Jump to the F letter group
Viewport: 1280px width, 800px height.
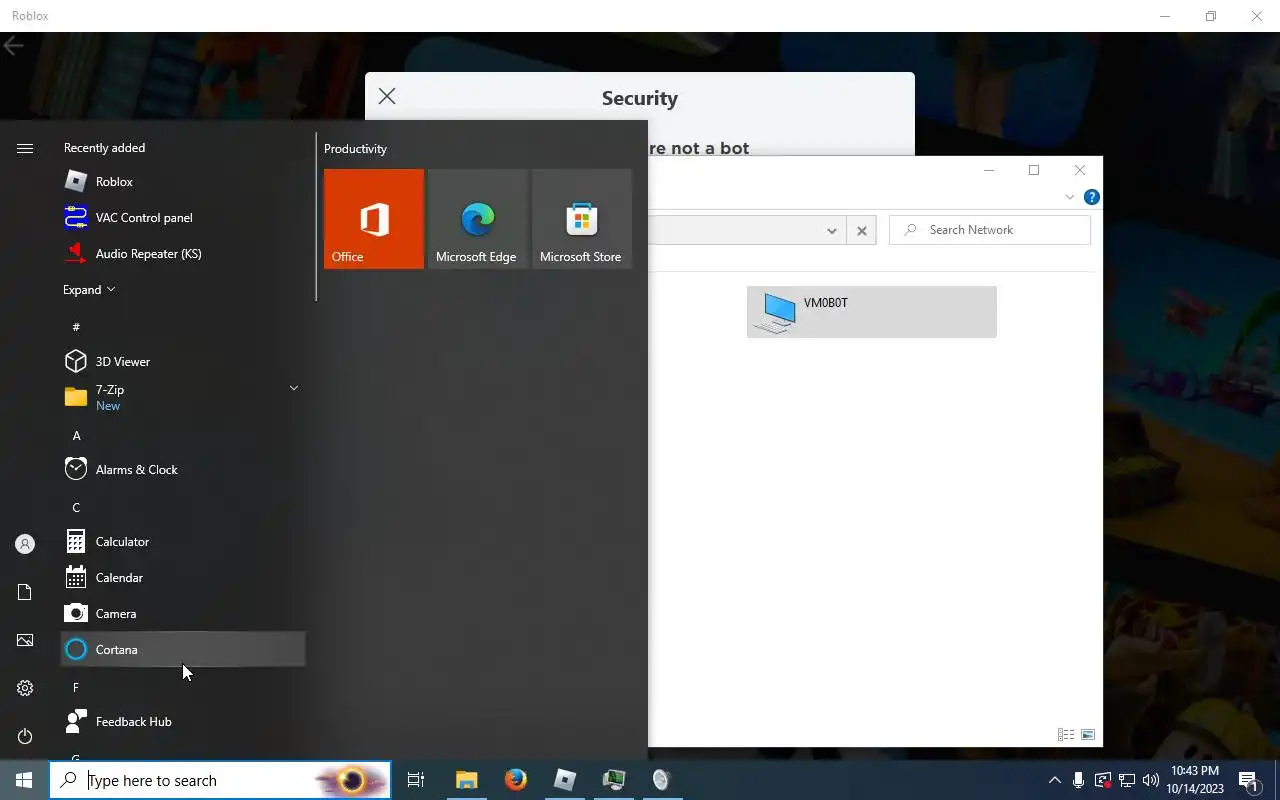(76, 687)
